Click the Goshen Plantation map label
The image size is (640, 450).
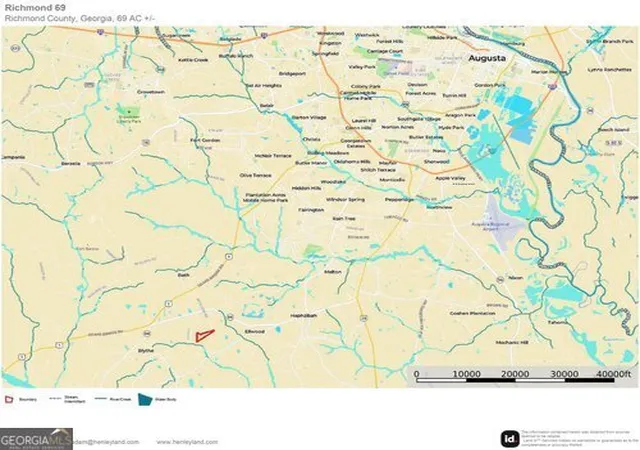coord(473,313)
